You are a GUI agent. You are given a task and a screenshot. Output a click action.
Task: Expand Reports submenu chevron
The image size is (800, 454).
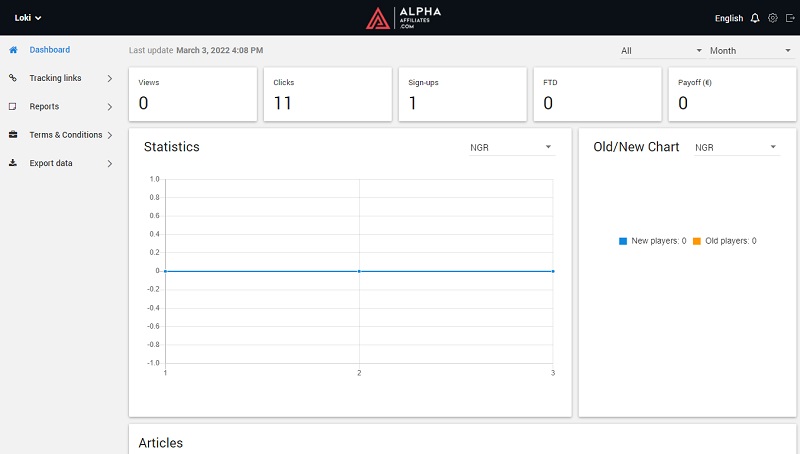click(110, 107)
